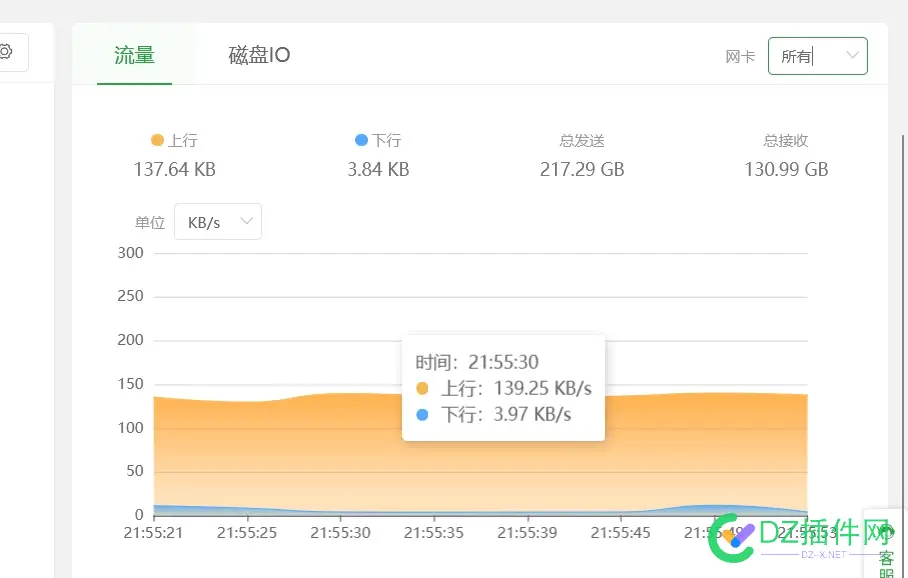Click the tooltip 上行 139.25 KB/s line
This screenshot has height=578, width=908.
coord(504,388)
